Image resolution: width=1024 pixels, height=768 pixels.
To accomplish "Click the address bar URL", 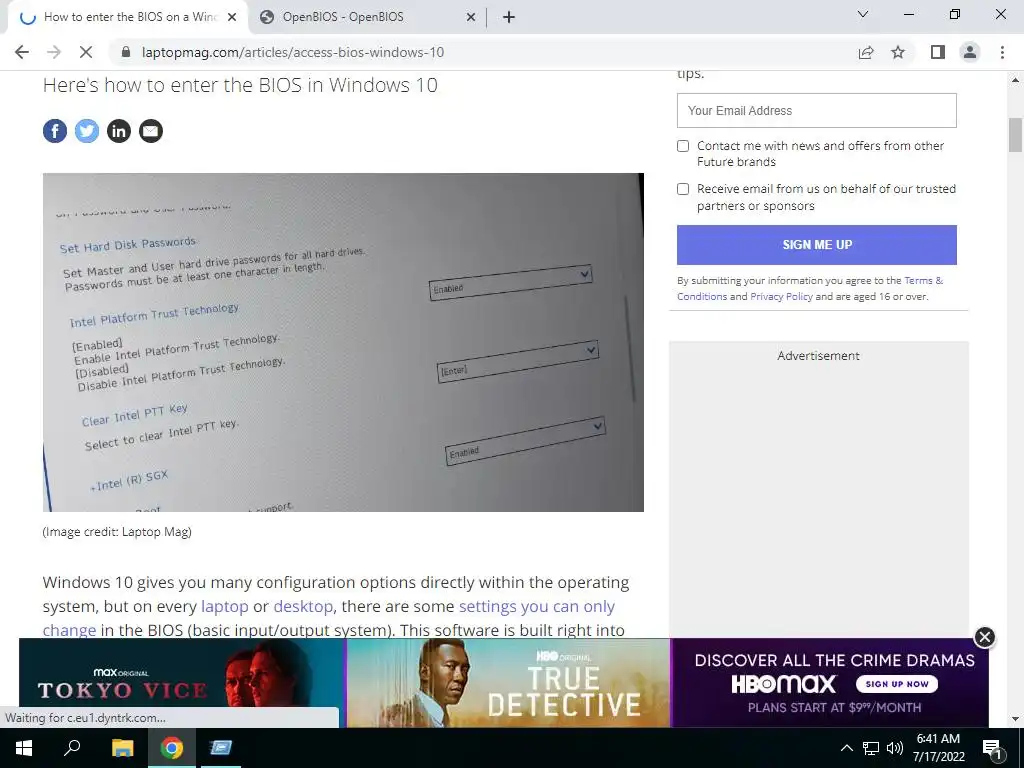I will (293, 52).
